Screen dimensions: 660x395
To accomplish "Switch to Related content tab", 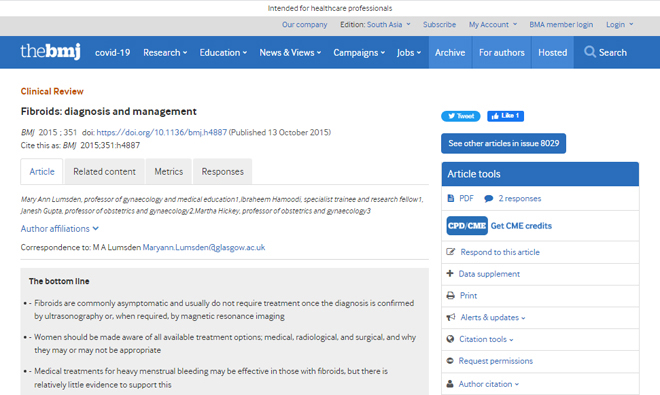I will 104,171.
